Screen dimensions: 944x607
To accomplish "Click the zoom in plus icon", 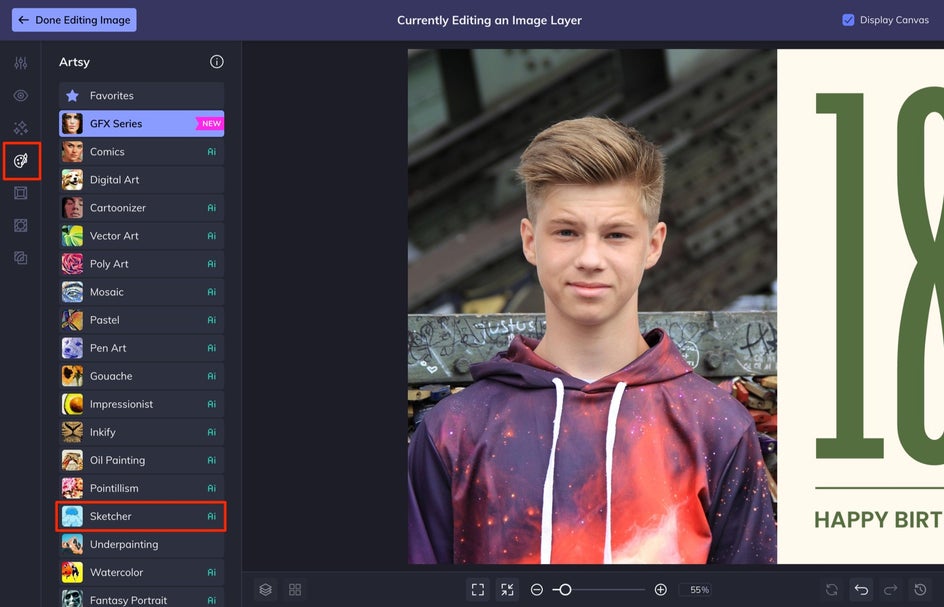I will 660,590.
